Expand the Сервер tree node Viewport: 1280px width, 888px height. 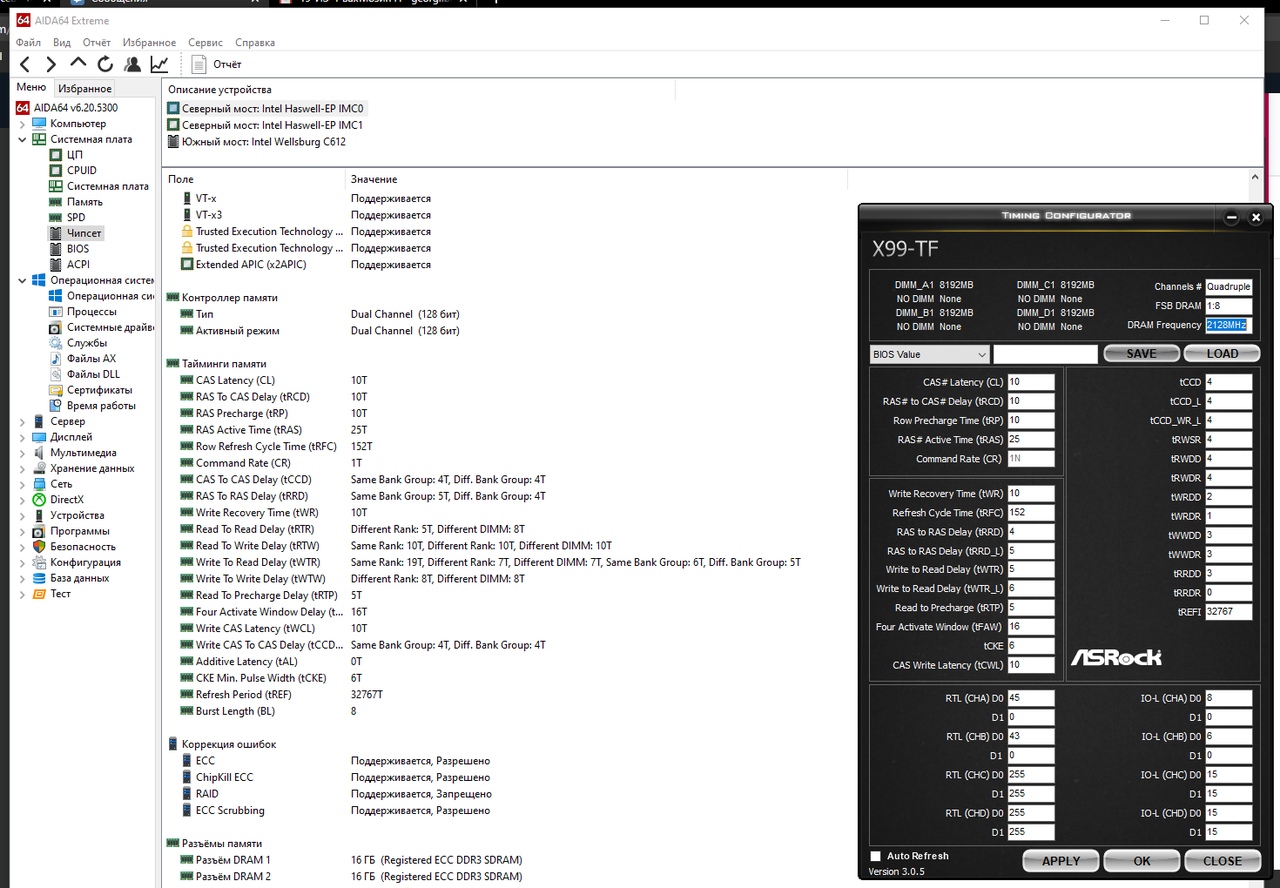pos(23,421)
